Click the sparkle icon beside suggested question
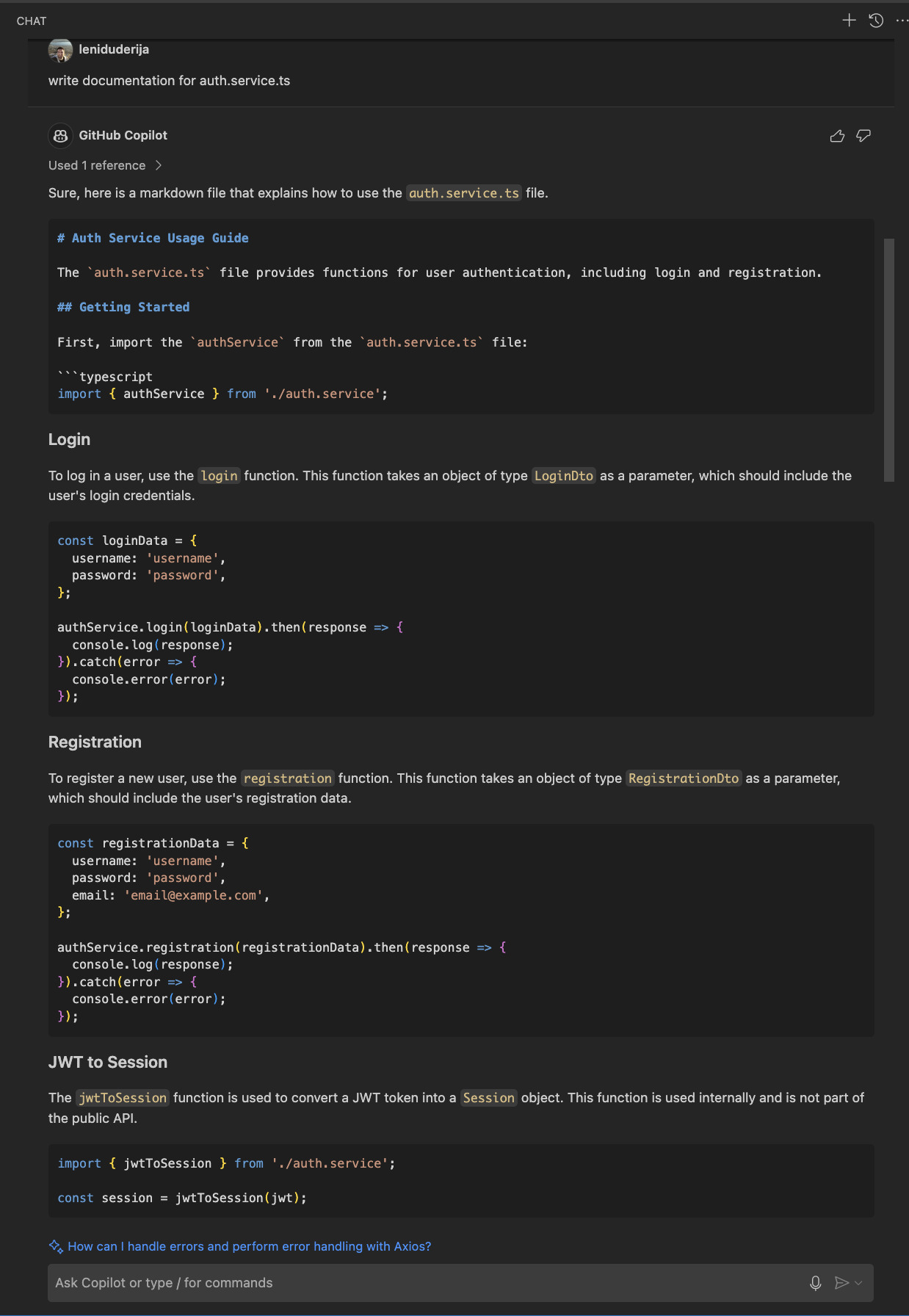The image size is (909, 1316). click(56, 1246)
